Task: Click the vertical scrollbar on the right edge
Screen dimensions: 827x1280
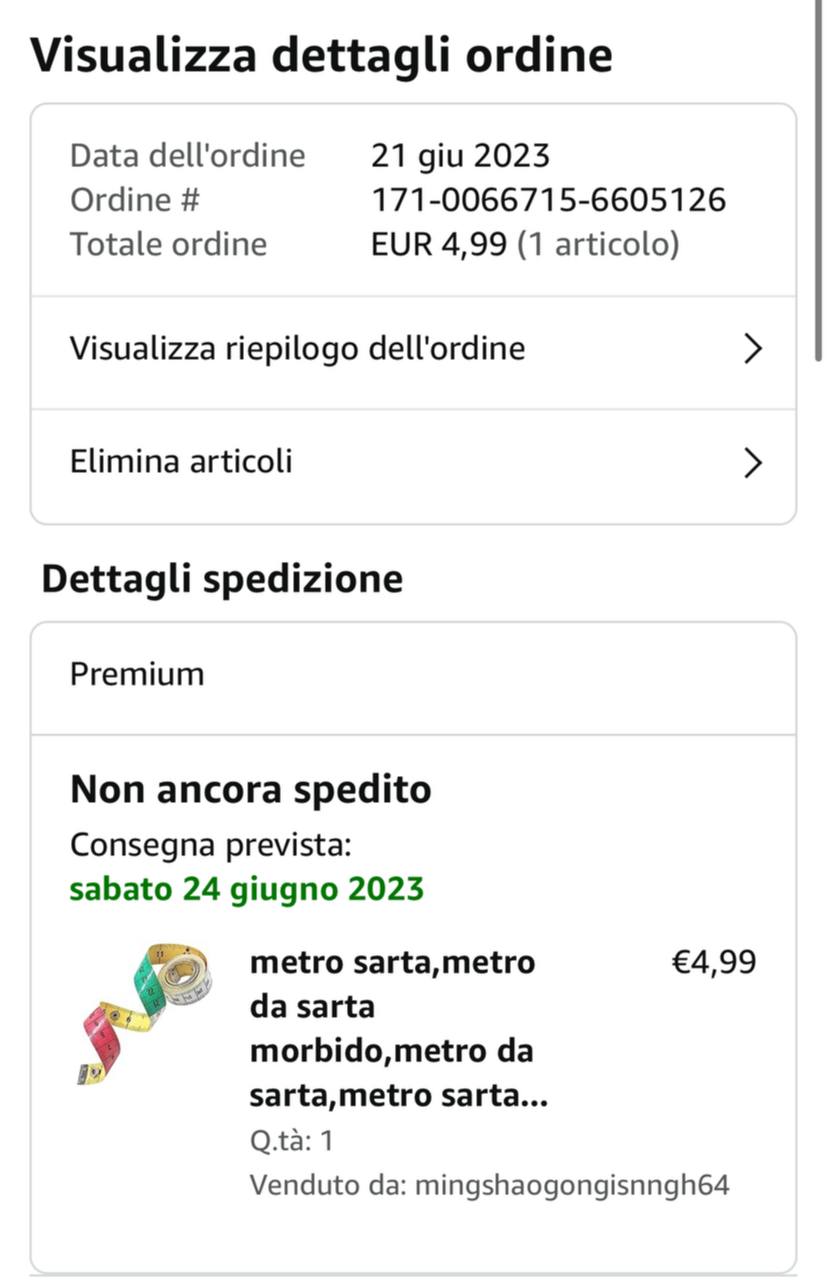Action: click(819, 180)
